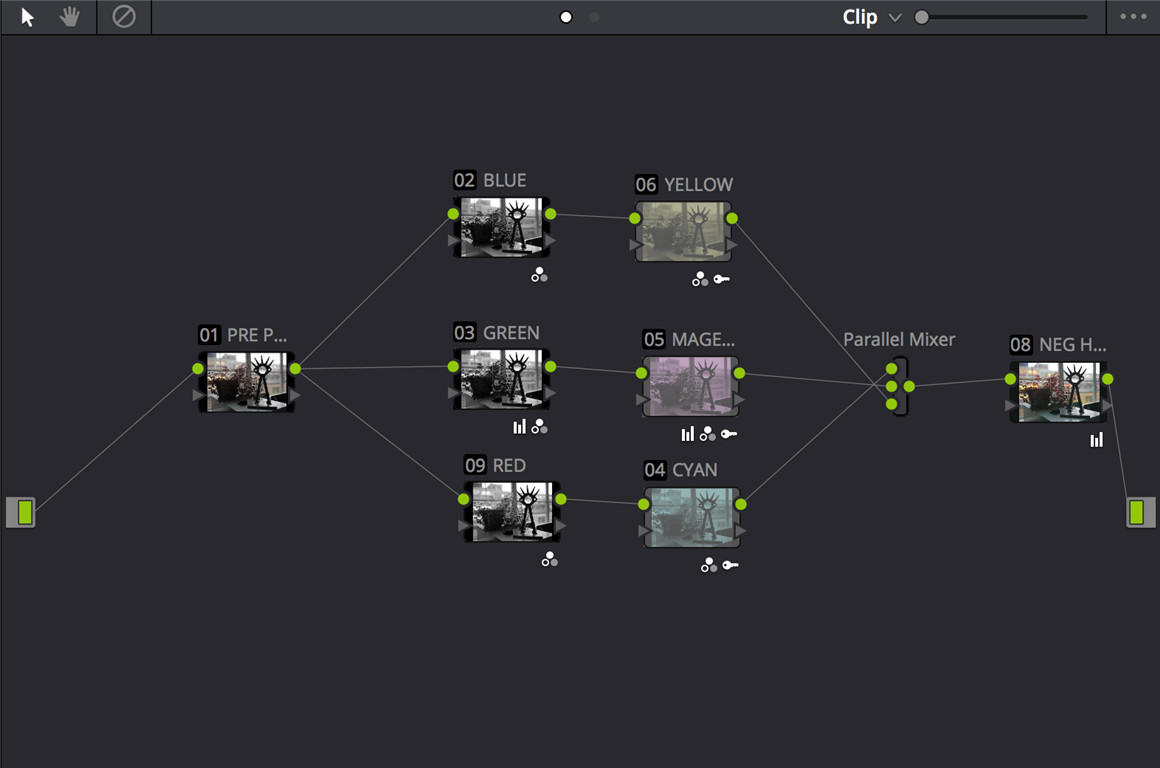The width and height of the screenshot is (1160, 768).
Task: Click key icon under 06 YELLOW node
Action: click(x=721, y=280)
